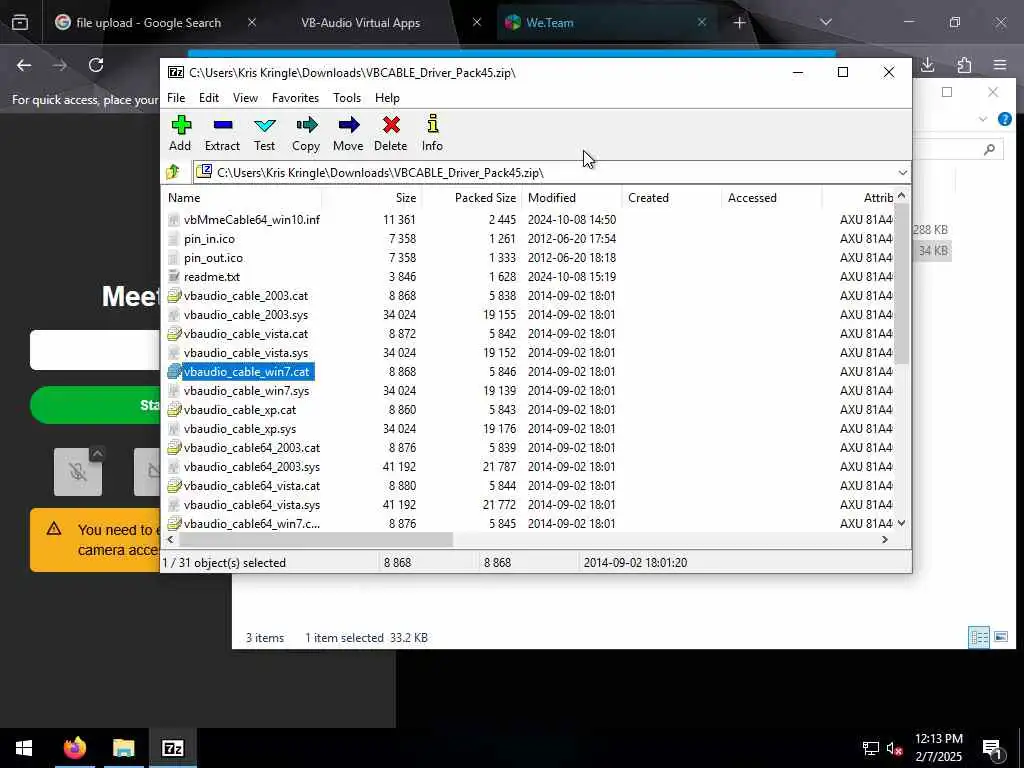Click the red Delete toolbar icon
The width and height of the screenshot is (1024, 768).
tap(391, 133)
